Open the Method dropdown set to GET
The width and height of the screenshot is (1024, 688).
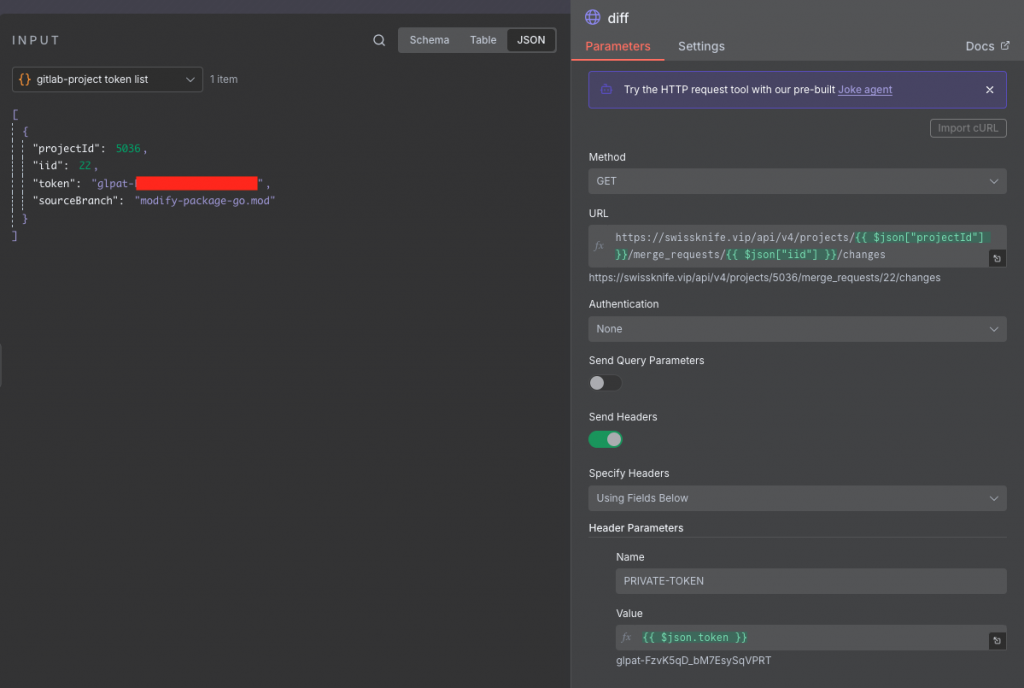[x=797, y=181]
